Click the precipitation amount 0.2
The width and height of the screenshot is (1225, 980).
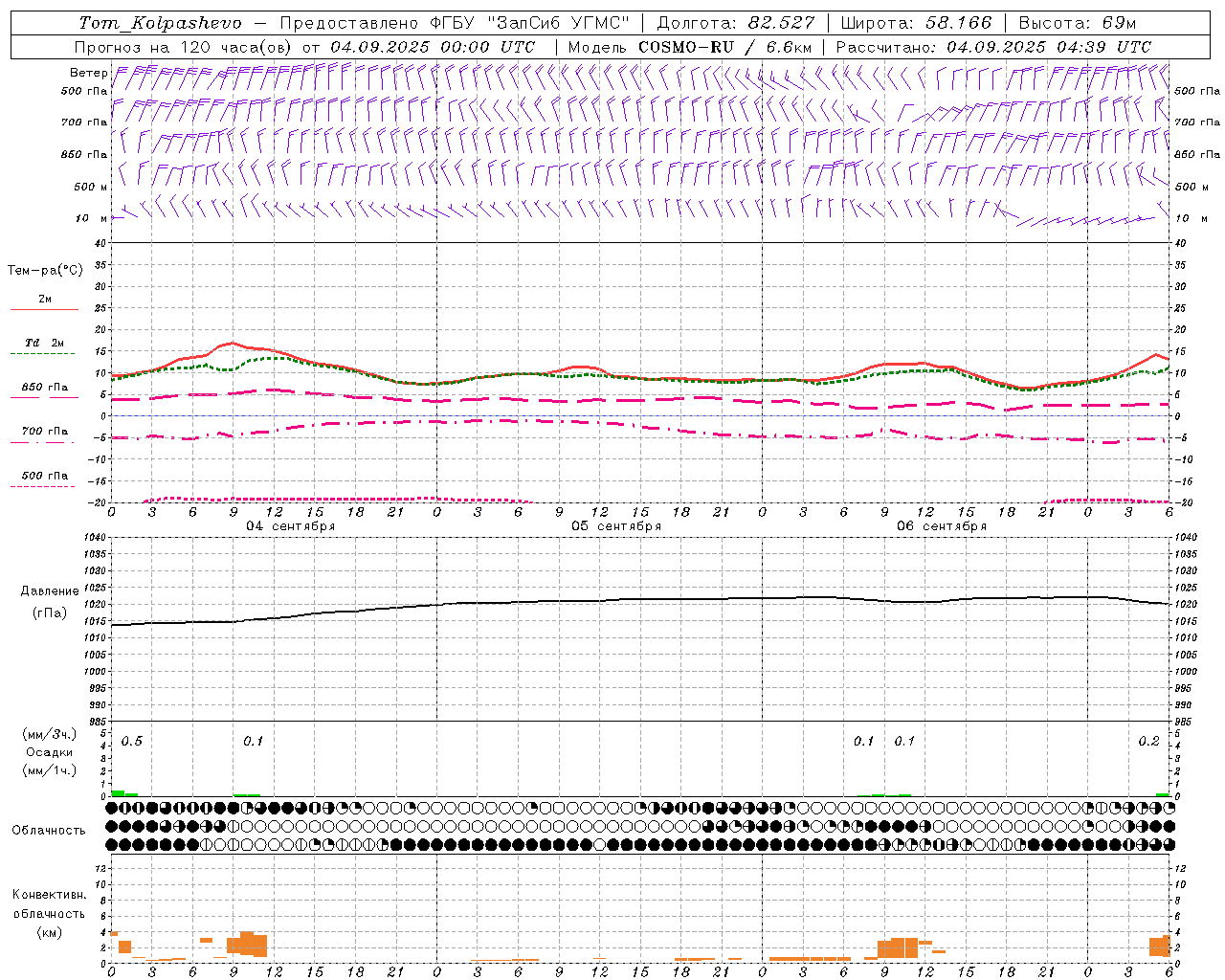[1148, 742]
